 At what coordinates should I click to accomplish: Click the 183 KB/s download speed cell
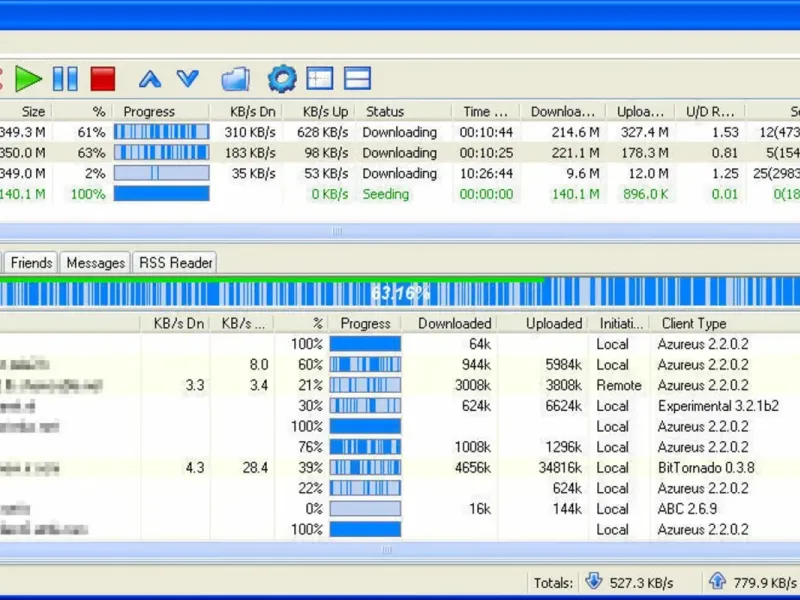pos(250,153)
